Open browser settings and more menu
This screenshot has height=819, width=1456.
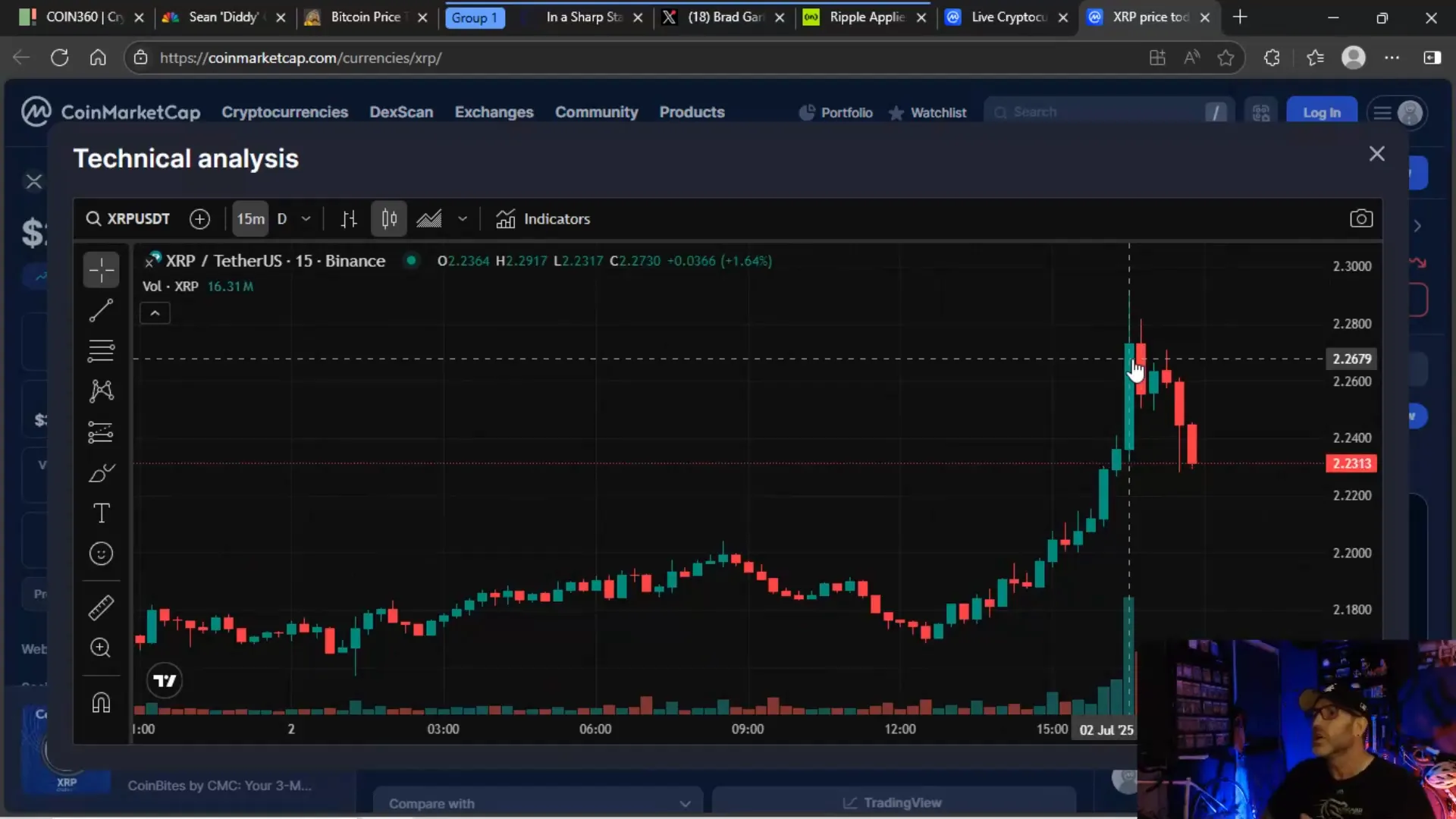1392,58
